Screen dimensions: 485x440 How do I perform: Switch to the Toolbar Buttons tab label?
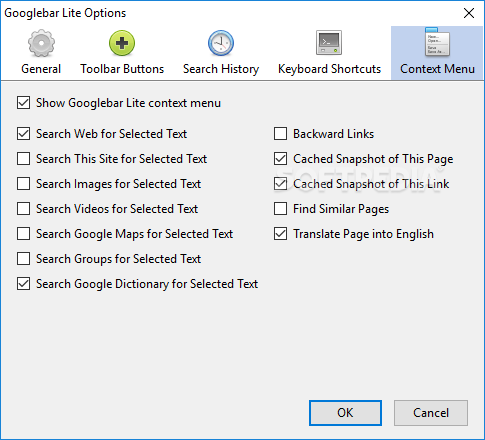pos(122,69)
